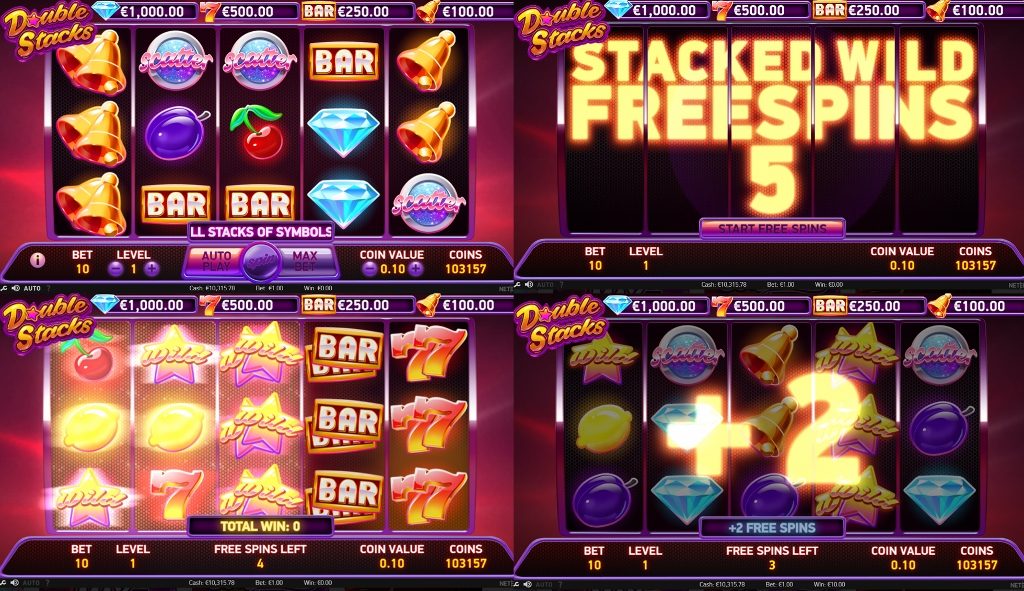The width and height of the screenshot is (1024, 591).
Task: Click the bell €100.00 paytable icon in the top-left game
Action: tap(428, 11)
